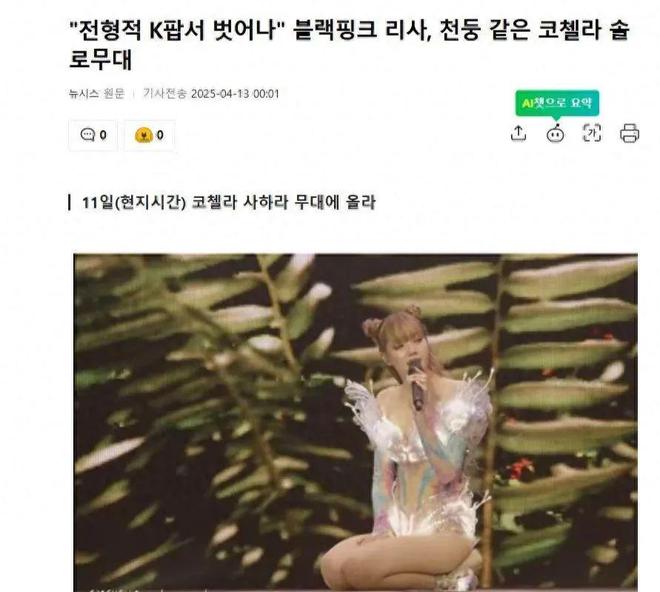Click the AI chatbot robot icon
Viewport: 660px width, 592px height.
click(x=555, y=134)
